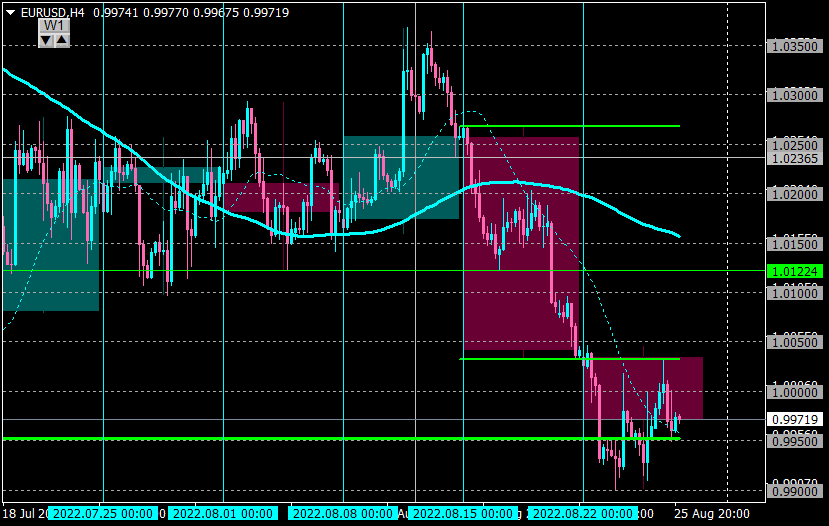This screenshot has width=829, height=526.
Task: Click the open value 0.99741
Action: (x=115, y=13)
